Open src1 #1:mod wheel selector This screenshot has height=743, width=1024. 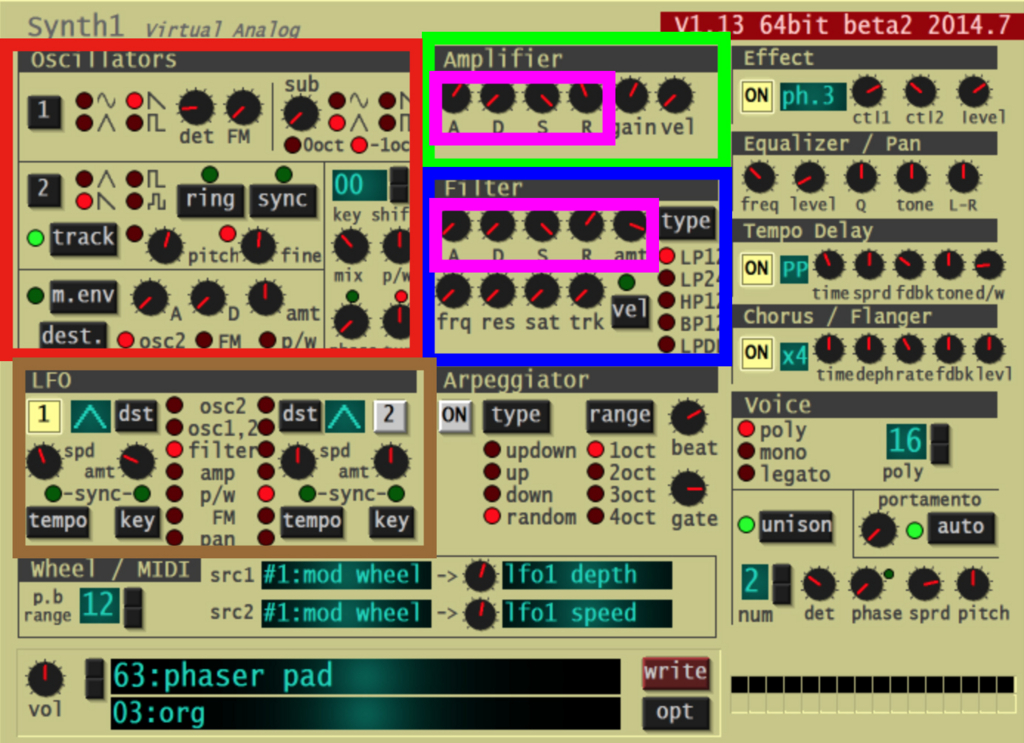(x=346, y=575)
